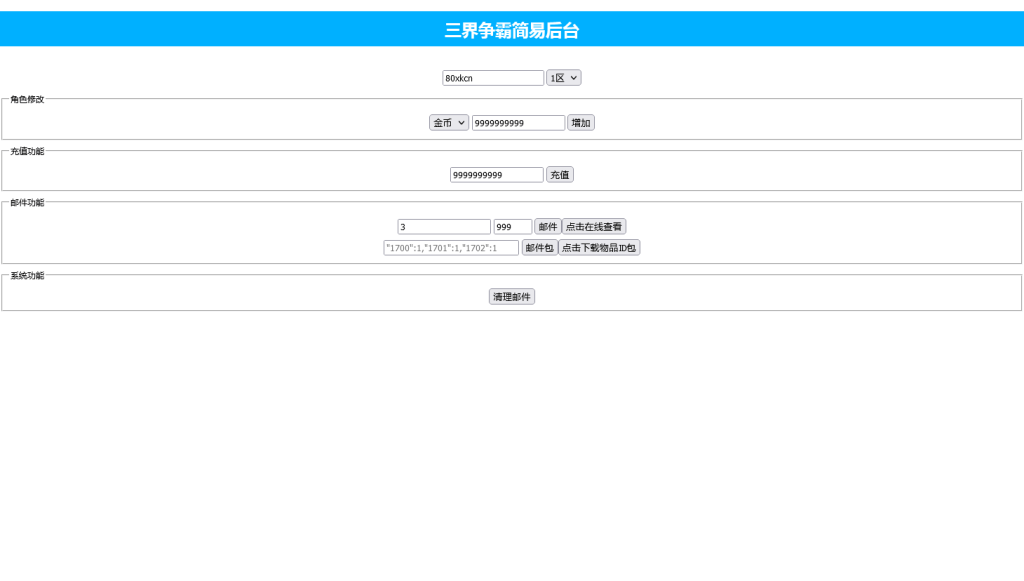Click the item package JSON input field
This screenshot has height=581, width=1024.
[453, 247]
